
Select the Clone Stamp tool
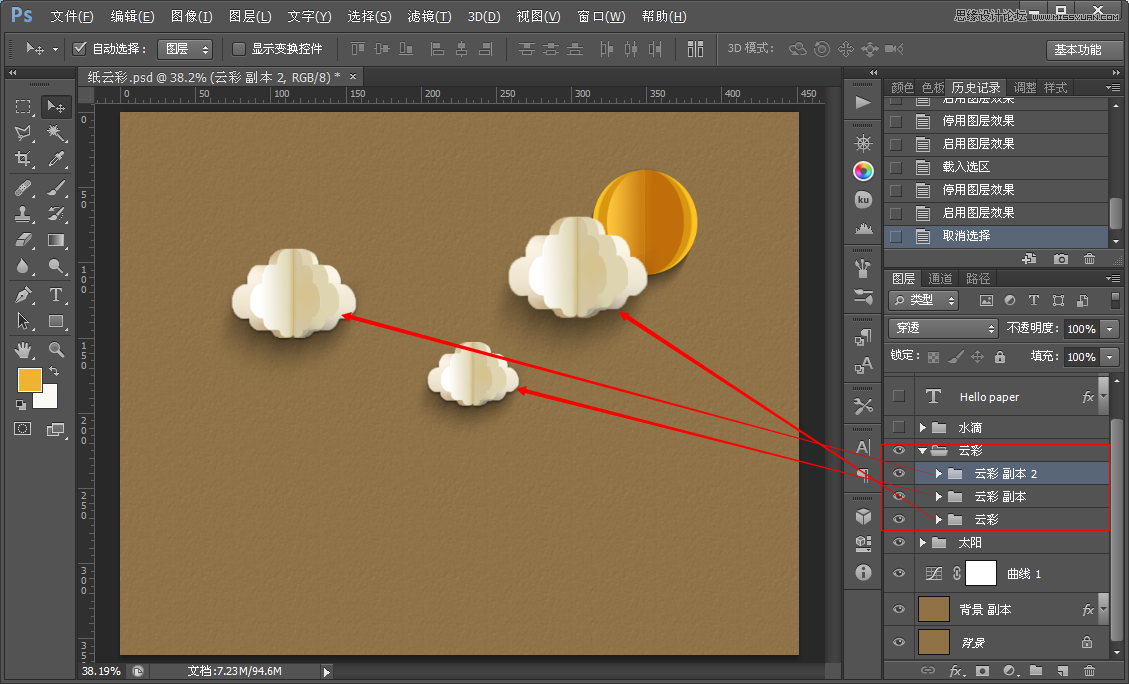(23, 214)
